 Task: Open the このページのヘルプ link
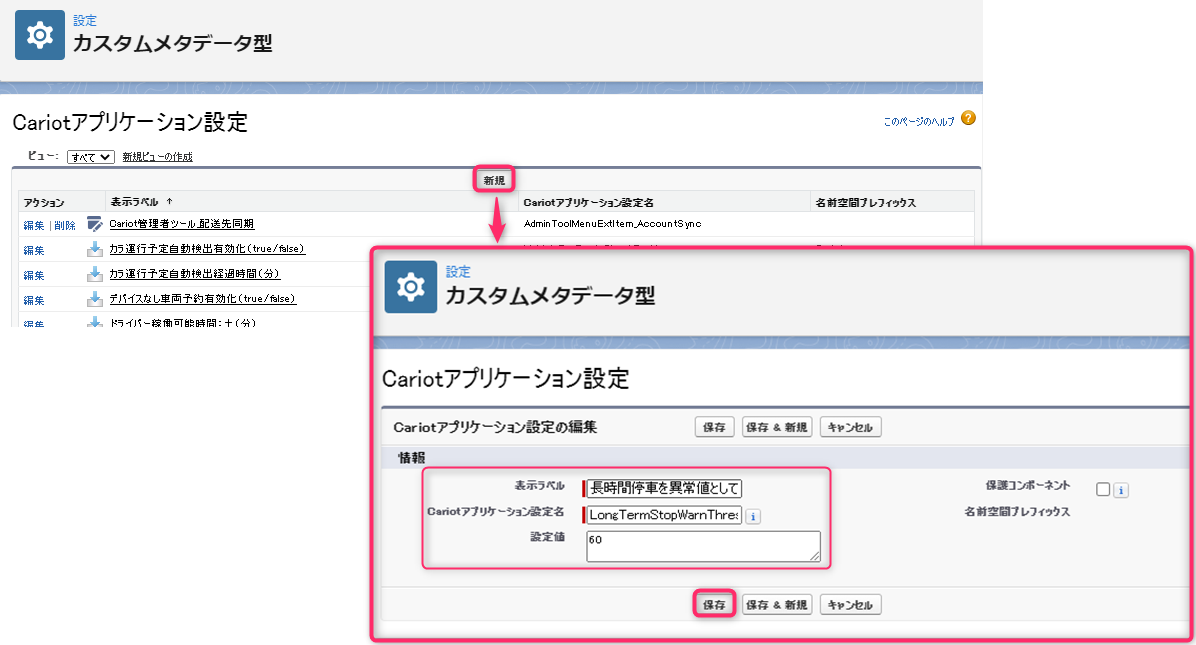tap(918, 121)
